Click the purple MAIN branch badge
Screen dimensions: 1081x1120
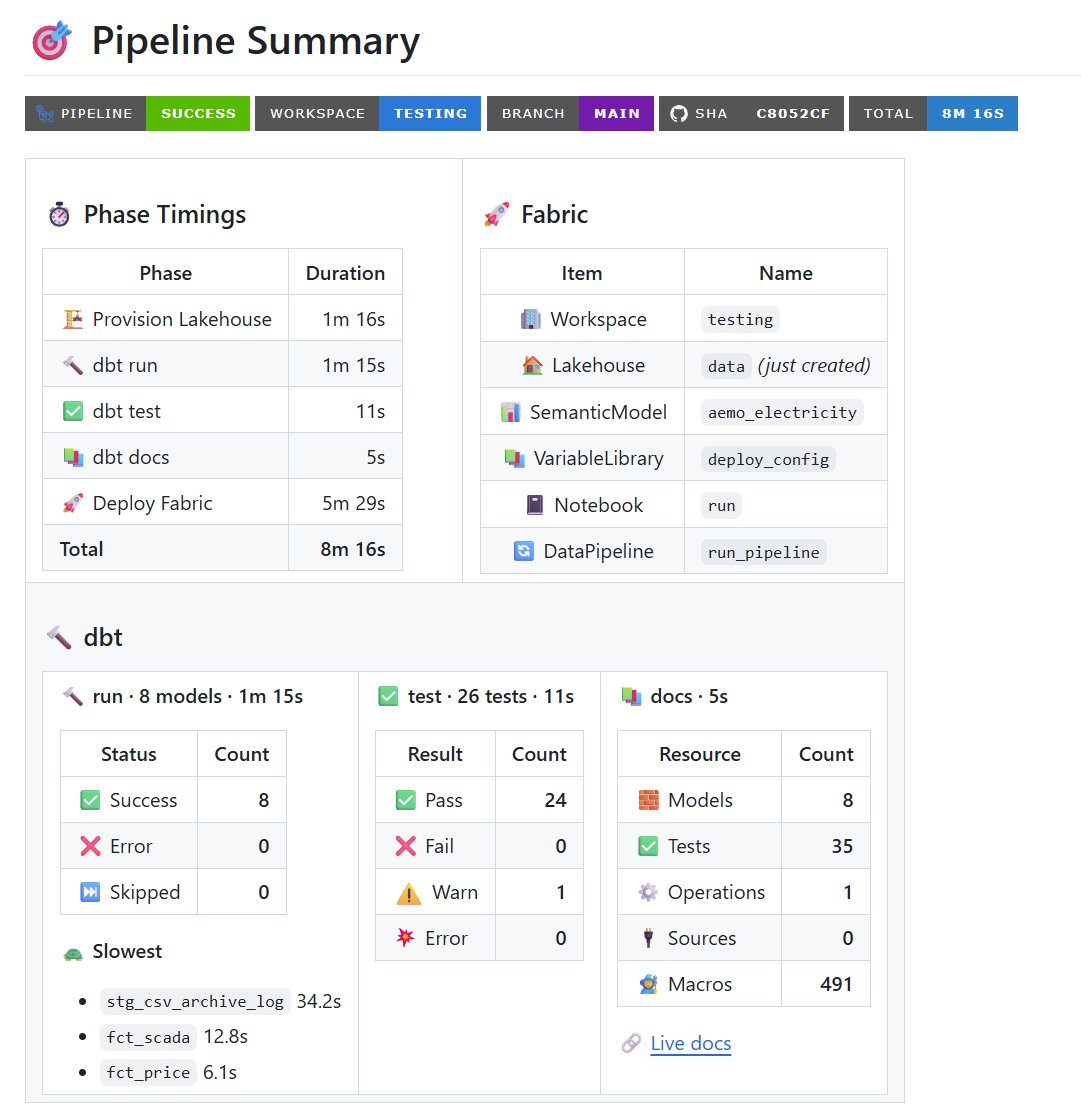[x=617, y=114]
